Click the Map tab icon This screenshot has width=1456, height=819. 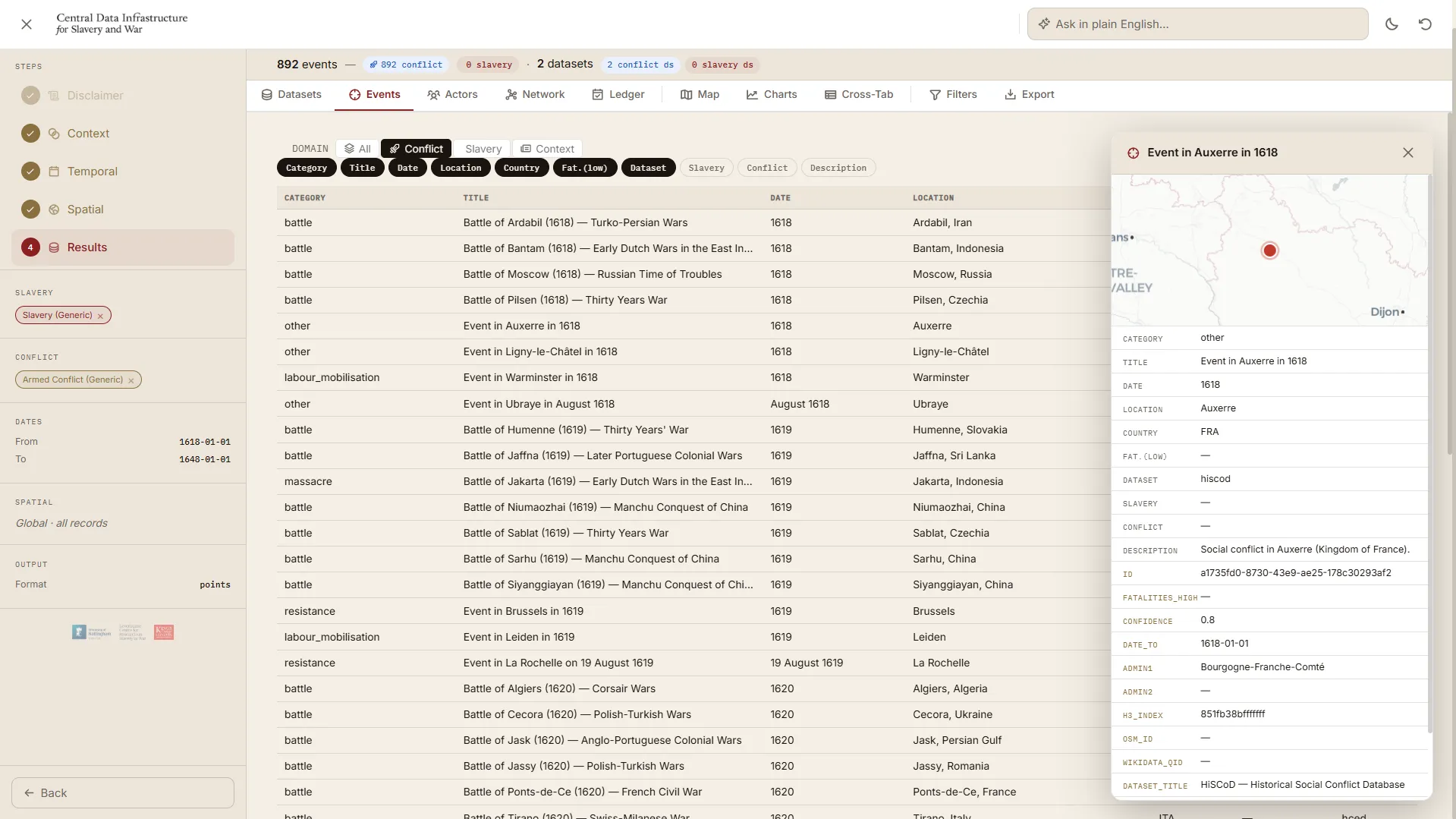pyautogui.click(x=686, y=95)
